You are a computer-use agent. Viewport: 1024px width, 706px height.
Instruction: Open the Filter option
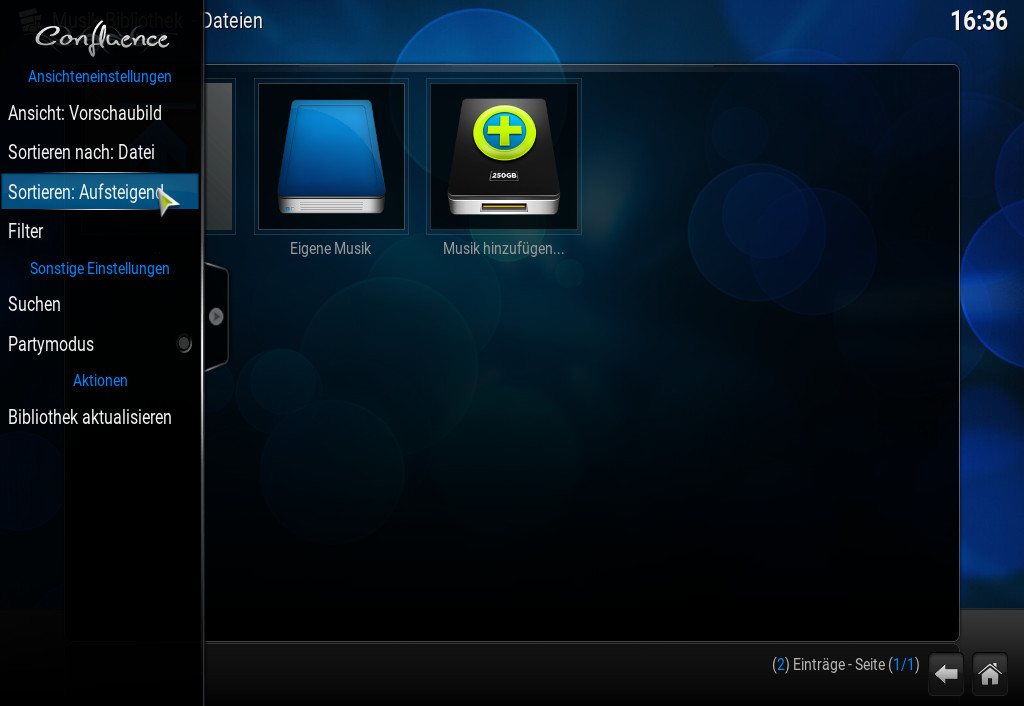tap(99, 231)
